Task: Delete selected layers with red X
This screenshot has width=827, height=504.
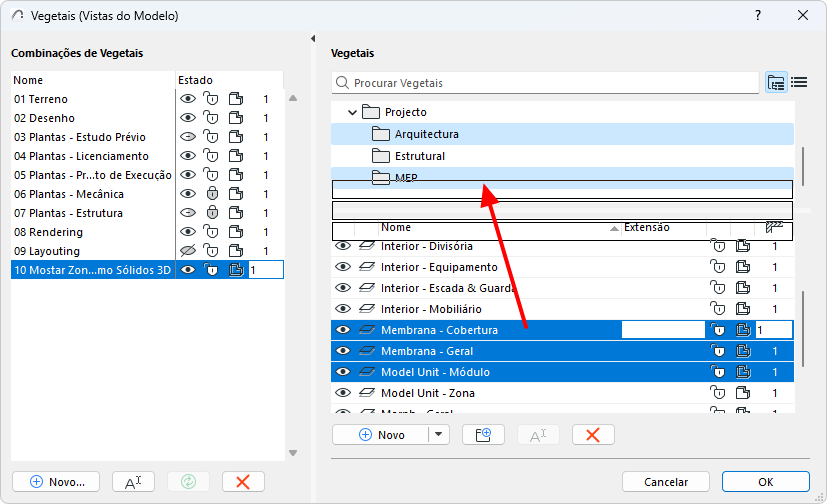Action: click(593, 435)
